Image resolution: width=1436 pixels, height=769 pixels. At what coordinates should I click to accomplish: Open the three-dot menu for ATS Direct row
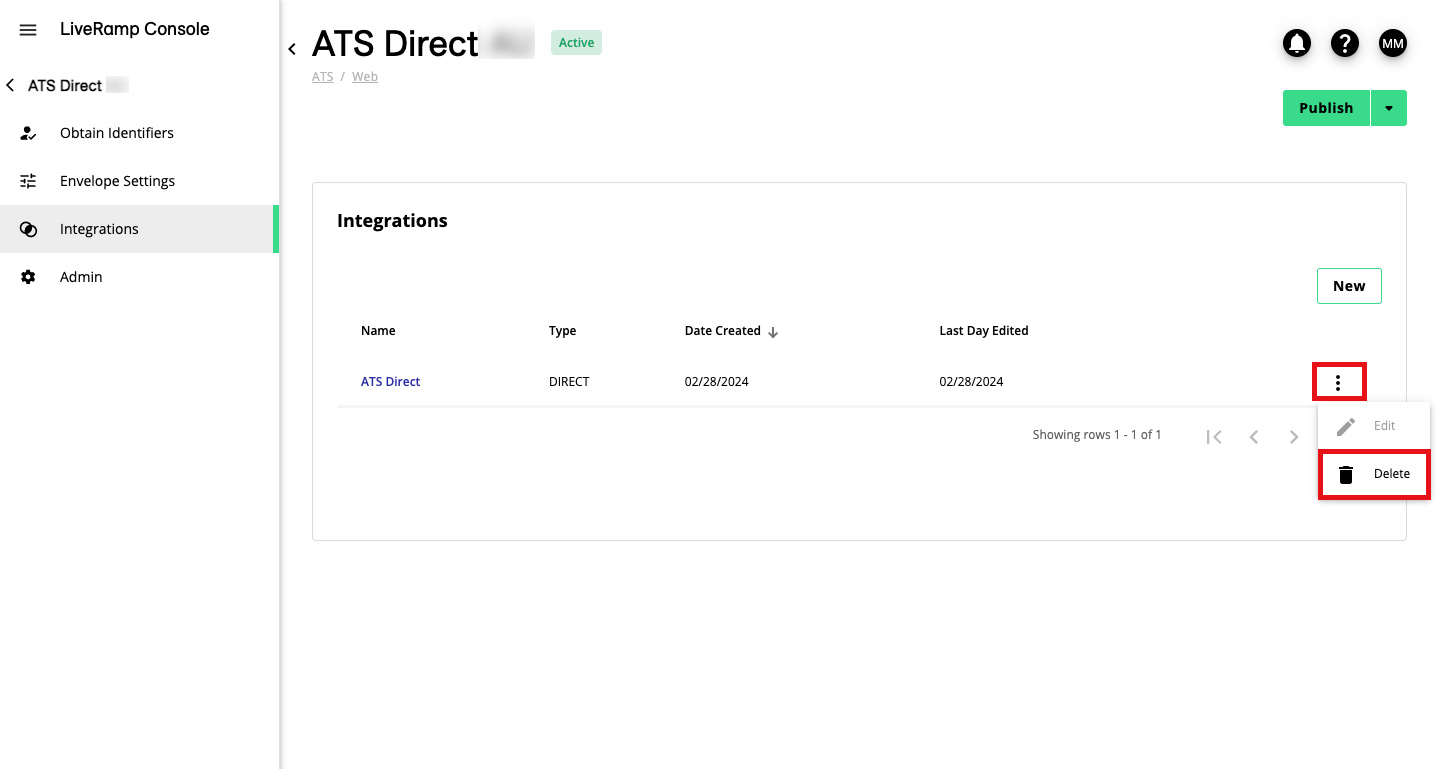(x=1338, y=382)
